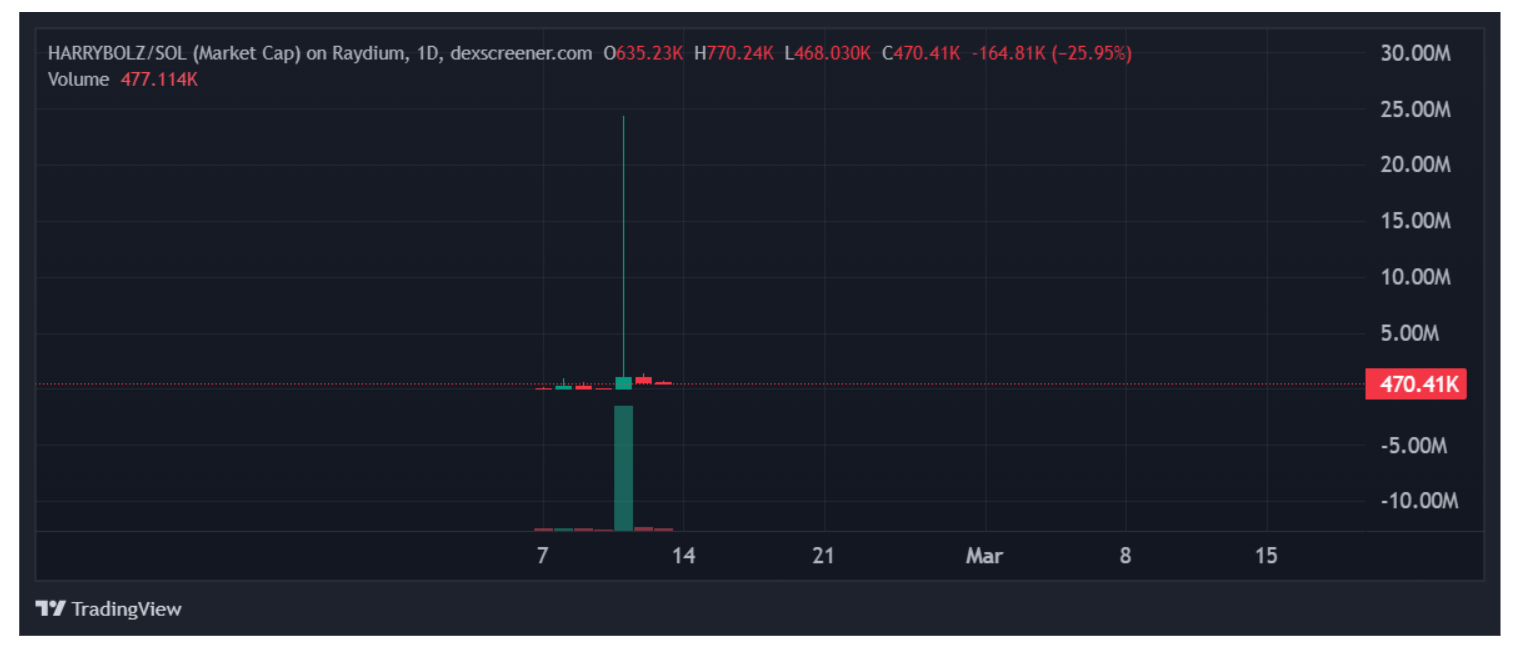Select the 20.00M price axis label

click(x=1415, y=165)
